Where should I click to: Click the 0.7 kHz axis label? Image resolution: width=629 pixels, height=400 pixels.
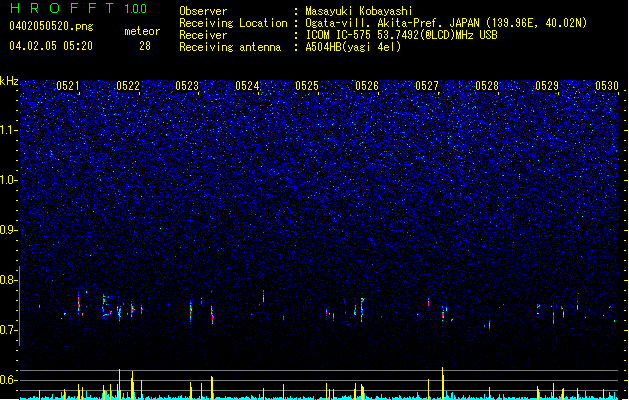9,330
